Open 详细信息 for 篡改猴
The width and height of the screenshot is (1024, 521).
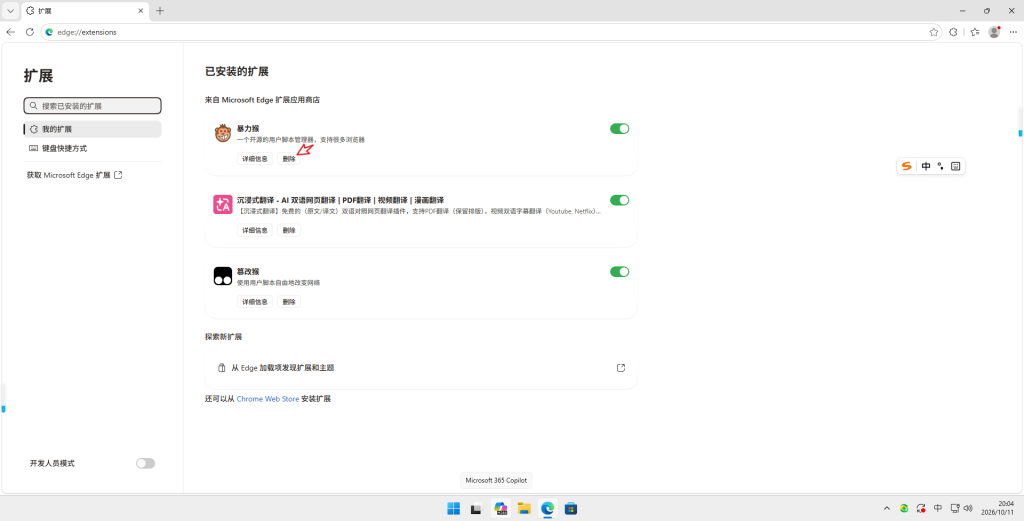(255, 302)
